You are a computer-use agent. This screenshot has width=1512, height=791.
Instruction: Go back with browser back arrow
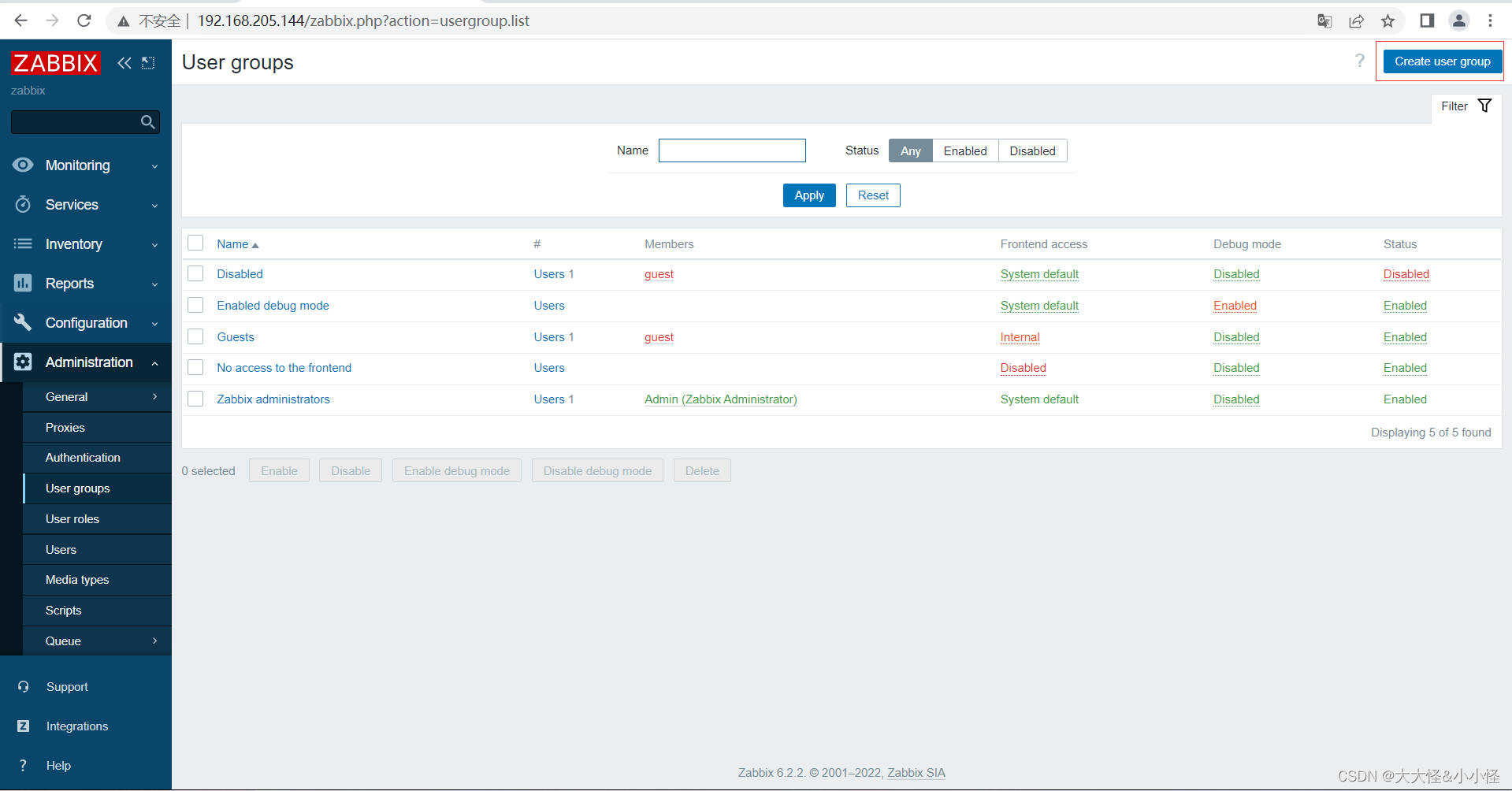click(x=21, y=20)
